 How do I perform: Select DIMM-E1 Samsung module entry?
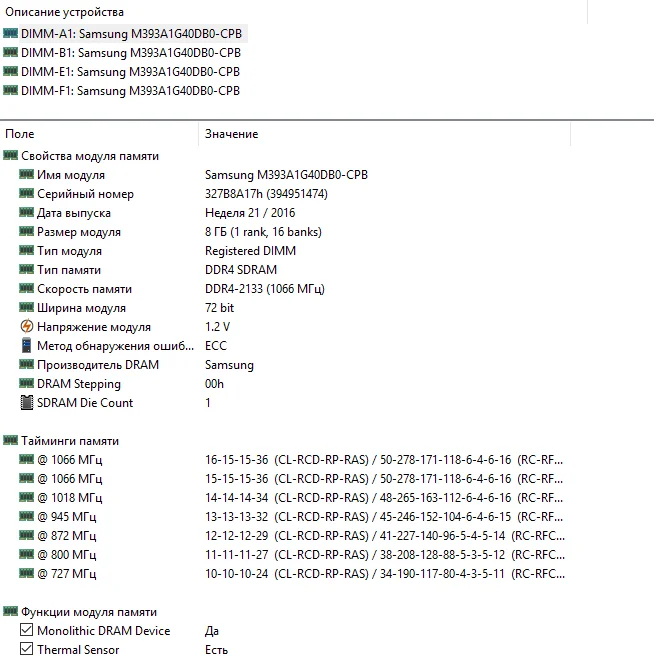(131, 71)
